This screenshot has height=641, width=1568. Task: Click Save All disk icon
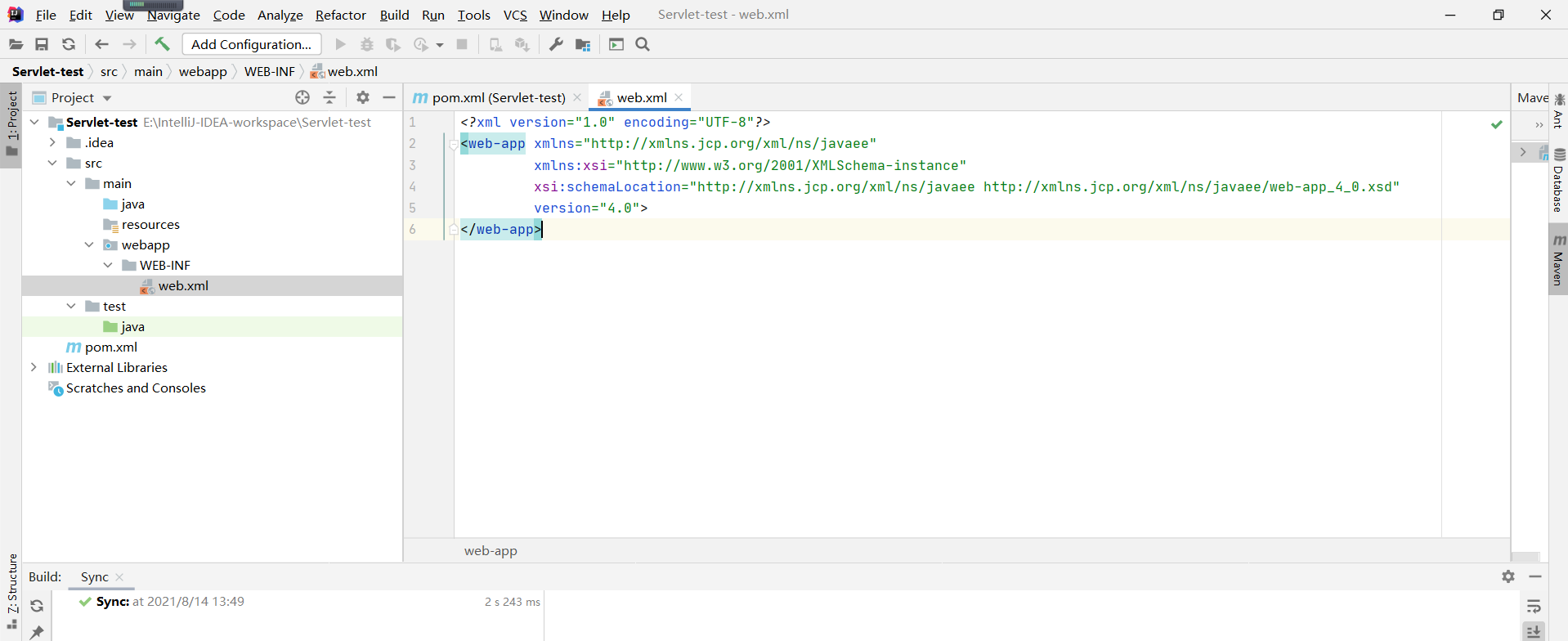tap(42, 45)
